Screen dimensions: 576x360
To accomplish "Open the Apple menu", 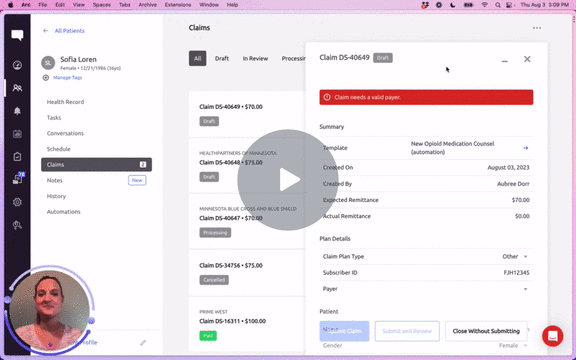I will 11,5.
